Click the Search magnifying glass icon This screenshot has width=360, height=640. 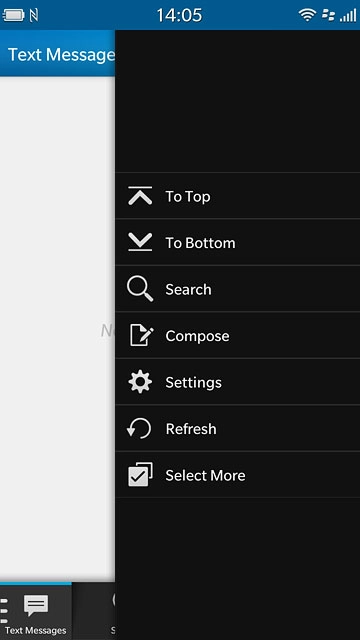pos(140,289)
